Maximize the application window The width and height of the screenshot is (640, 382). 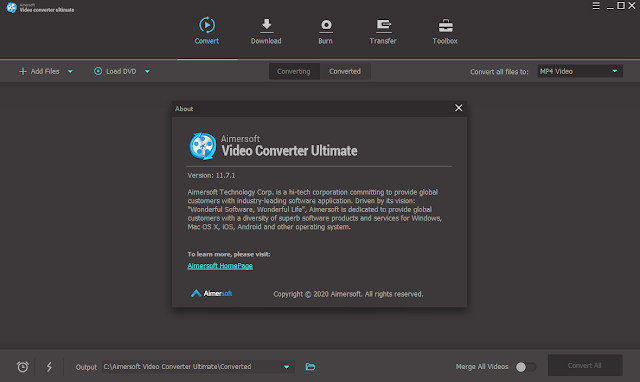click(x=621, y=6)
